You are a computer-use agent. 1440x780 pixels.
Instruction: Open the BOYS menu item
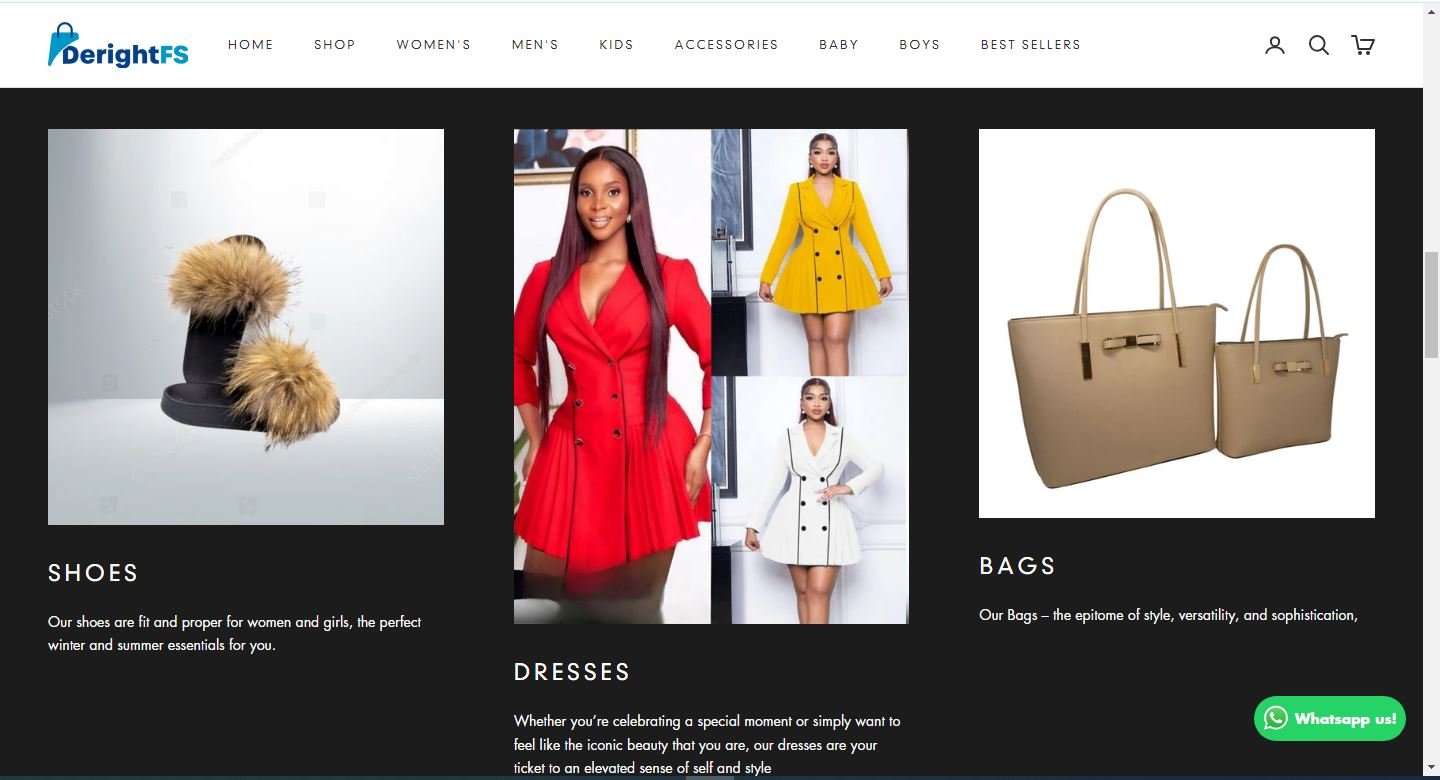tap(920, 45)
